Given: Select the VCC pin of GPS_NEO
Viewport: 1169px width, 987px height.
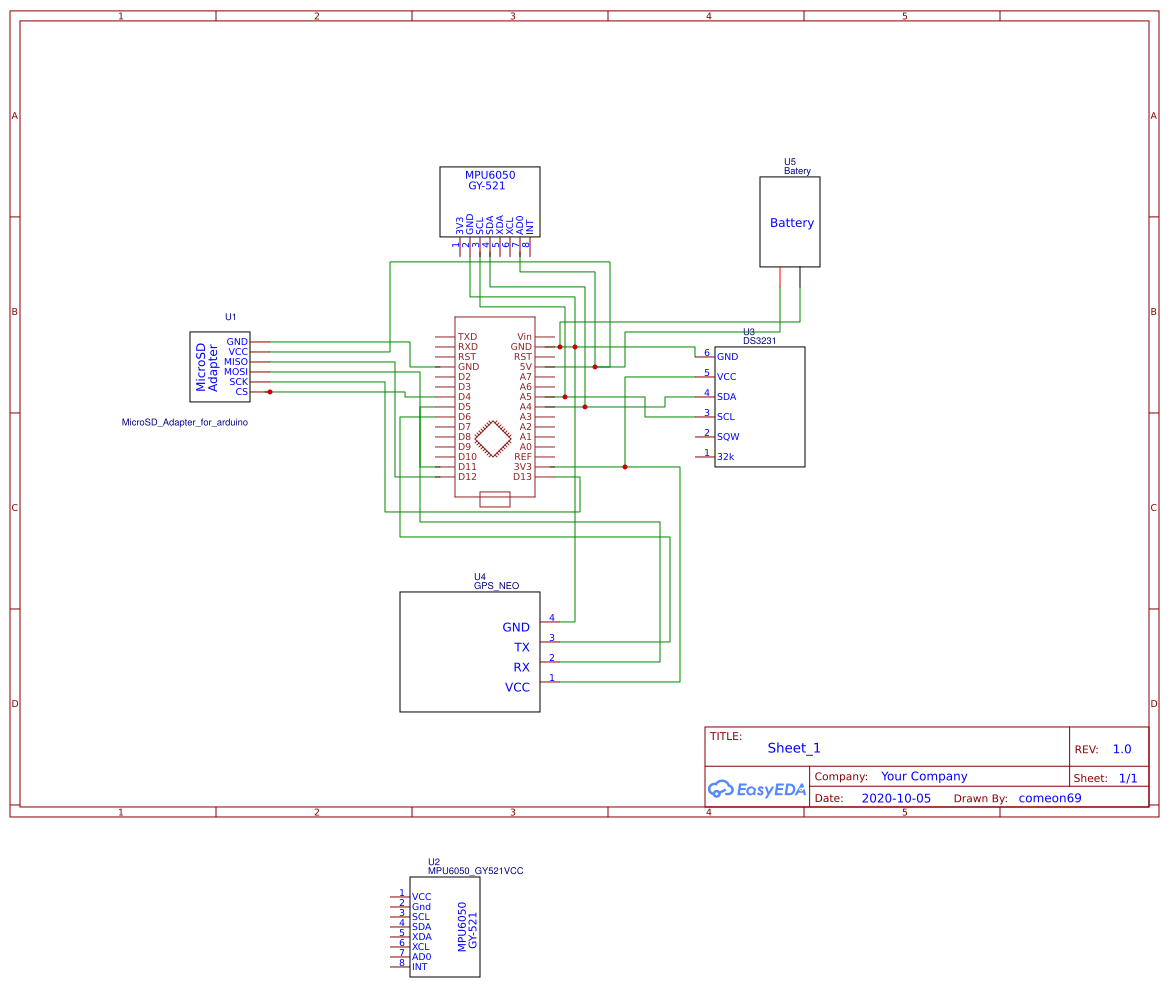Looking at the screenshot, I should [517, 687].
